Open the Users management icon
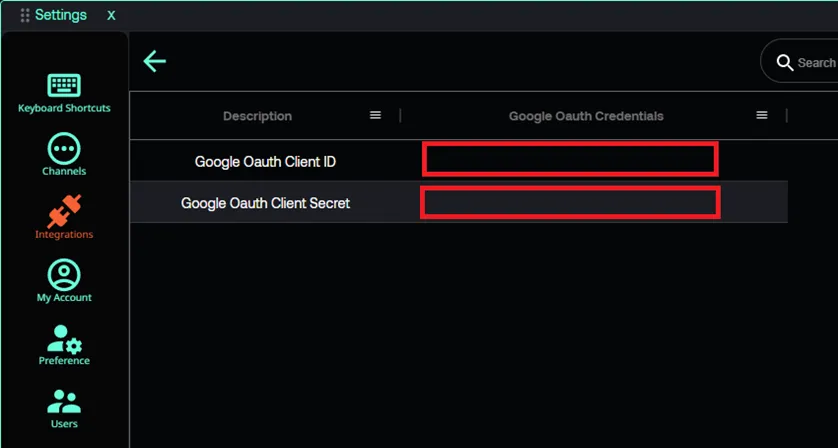 64,401
